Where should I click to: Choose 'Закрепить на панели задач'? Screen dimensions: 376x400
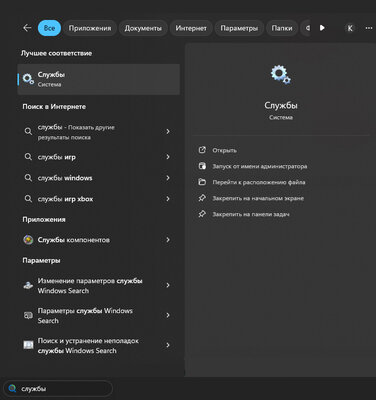pyautogui.click(x=251, y=214)
